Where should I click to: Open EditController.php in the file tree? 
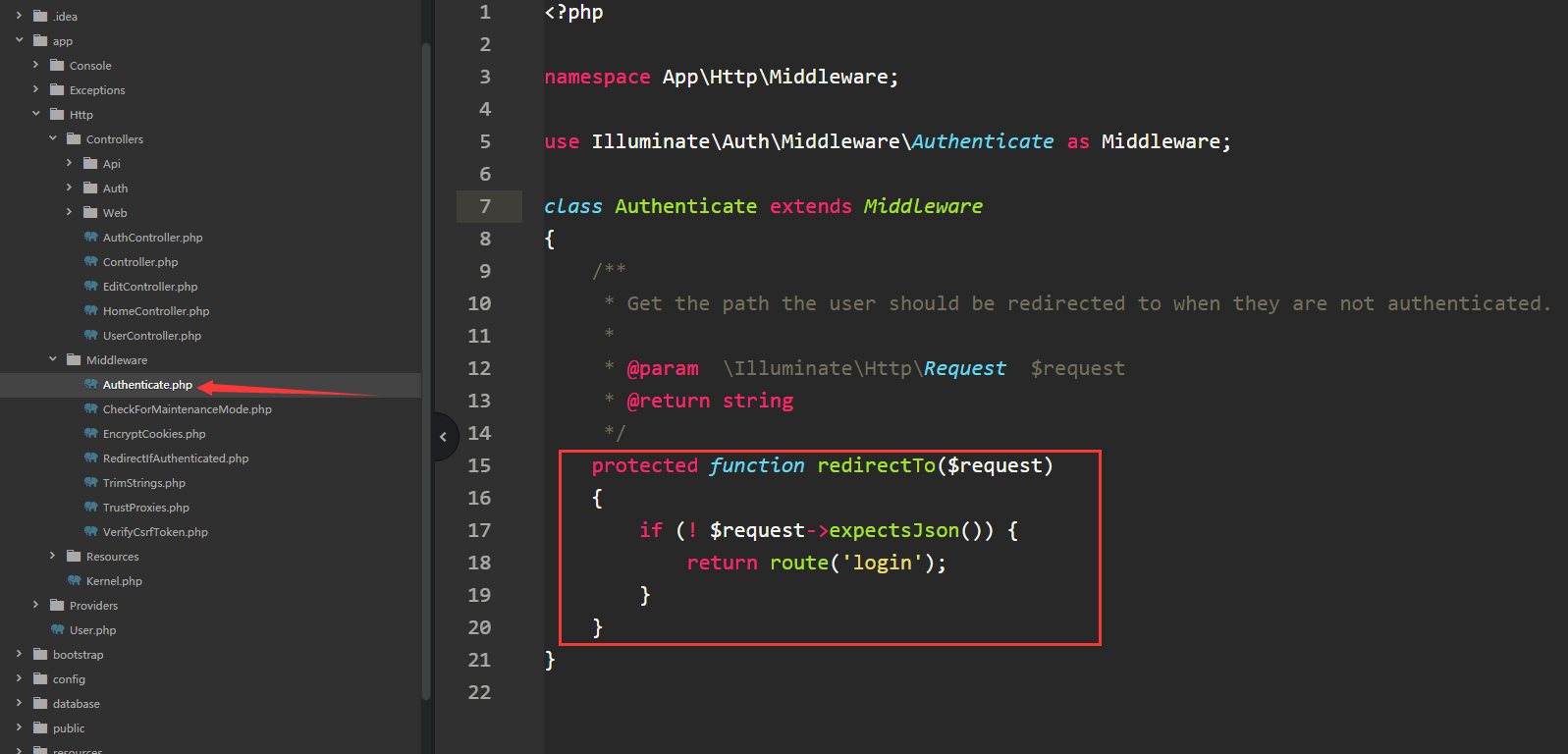(150, 287)
